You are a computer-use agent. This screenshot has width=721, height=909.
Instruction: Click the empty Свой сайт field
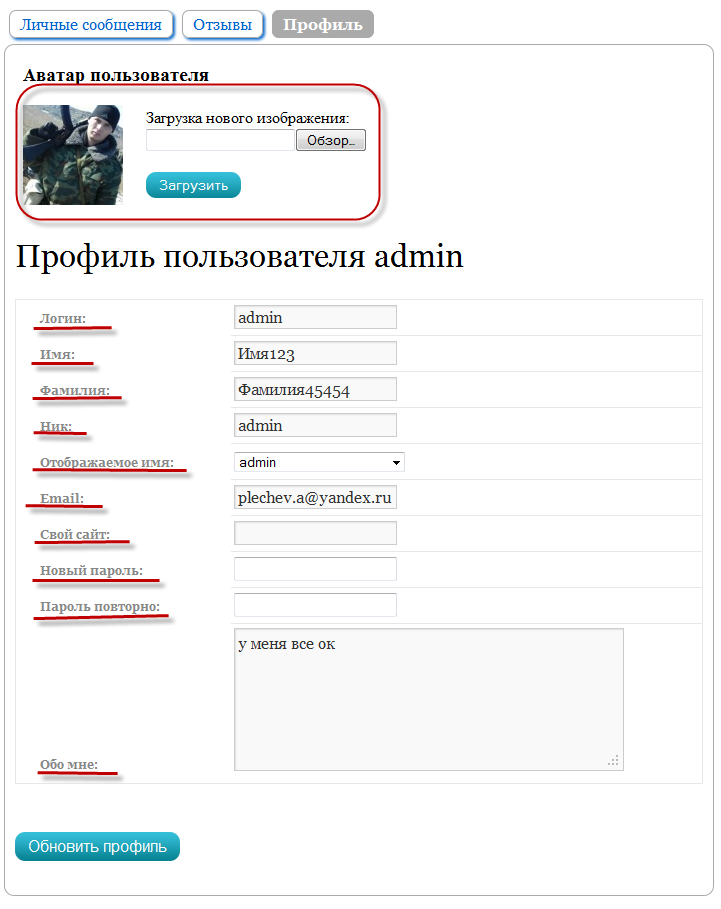(315, 533)
